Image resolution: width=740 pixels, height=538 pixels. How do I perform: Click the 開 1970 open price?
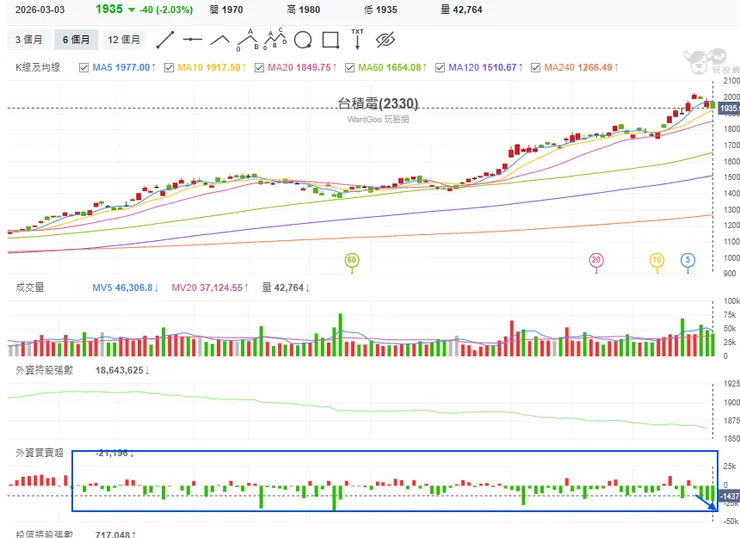point(227,10)
